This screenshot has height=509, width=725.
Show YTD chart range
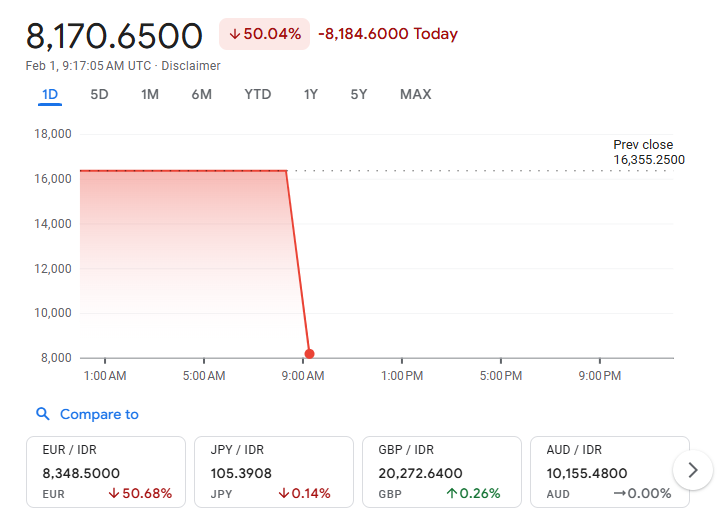tap(257, 94)
